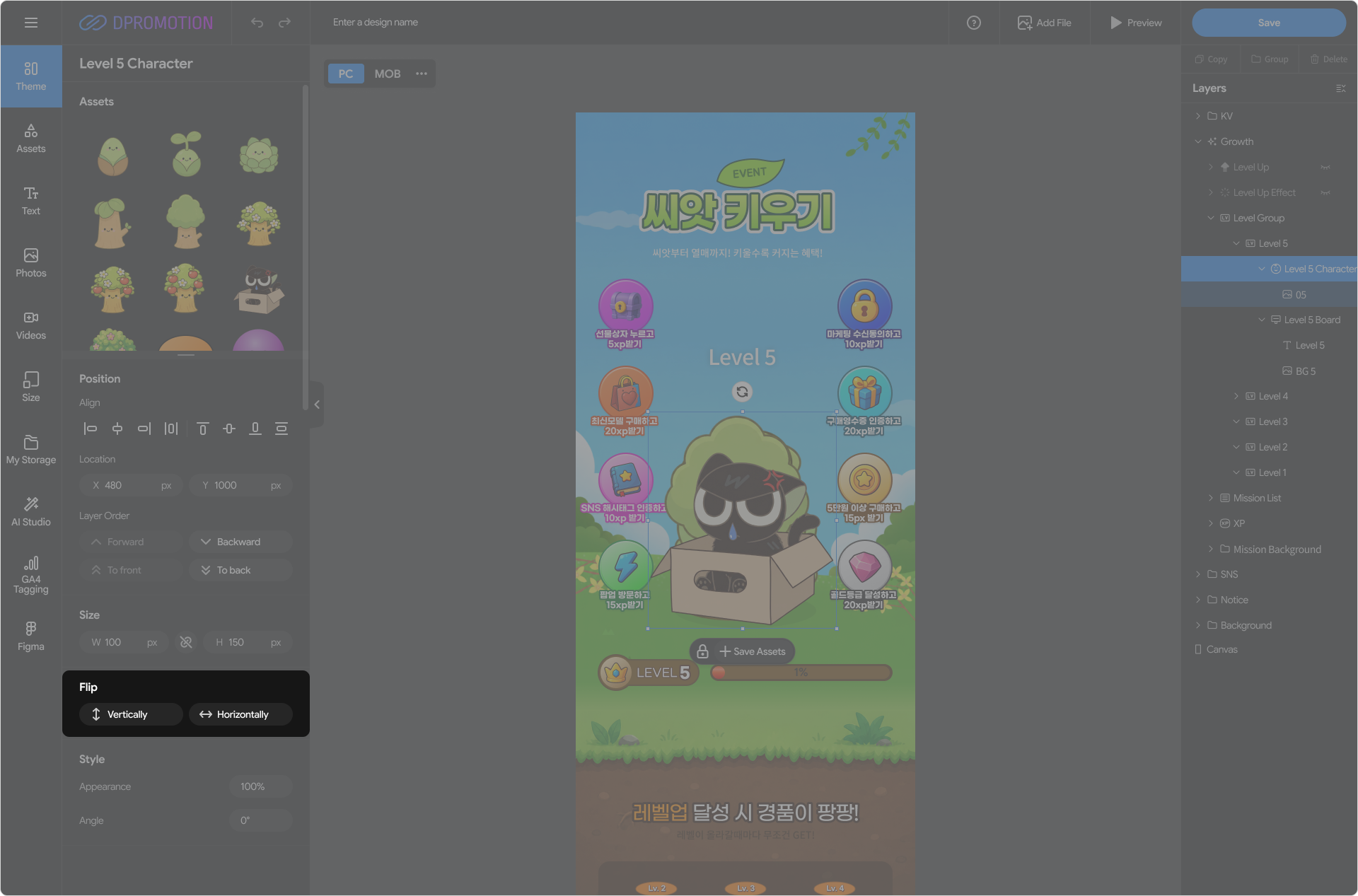Open the Figma sidebar panel
Viewport: 1358px width, 896px height.
click(31, 636)
